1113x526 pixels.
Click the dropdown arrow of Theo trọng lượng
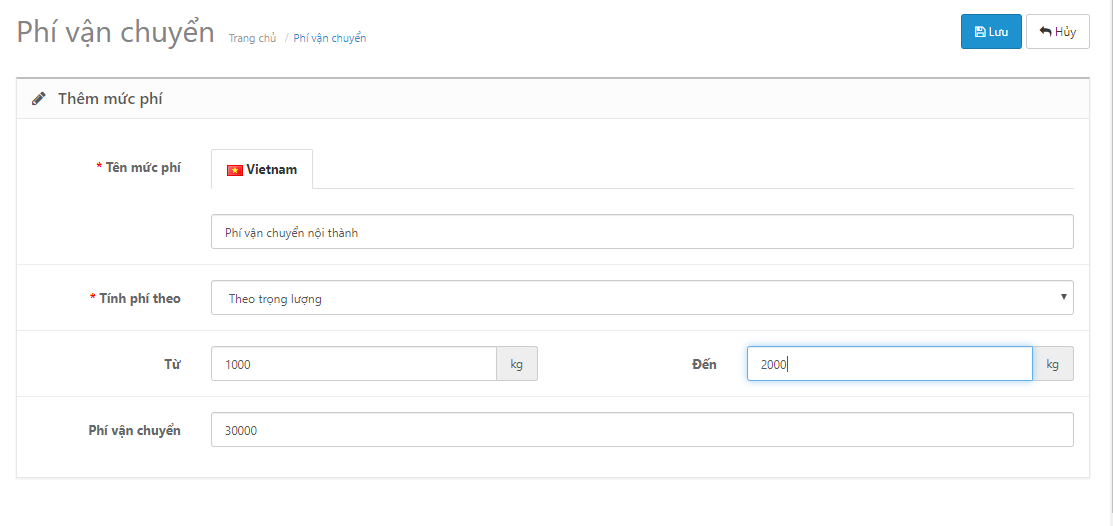(1063, 297)
